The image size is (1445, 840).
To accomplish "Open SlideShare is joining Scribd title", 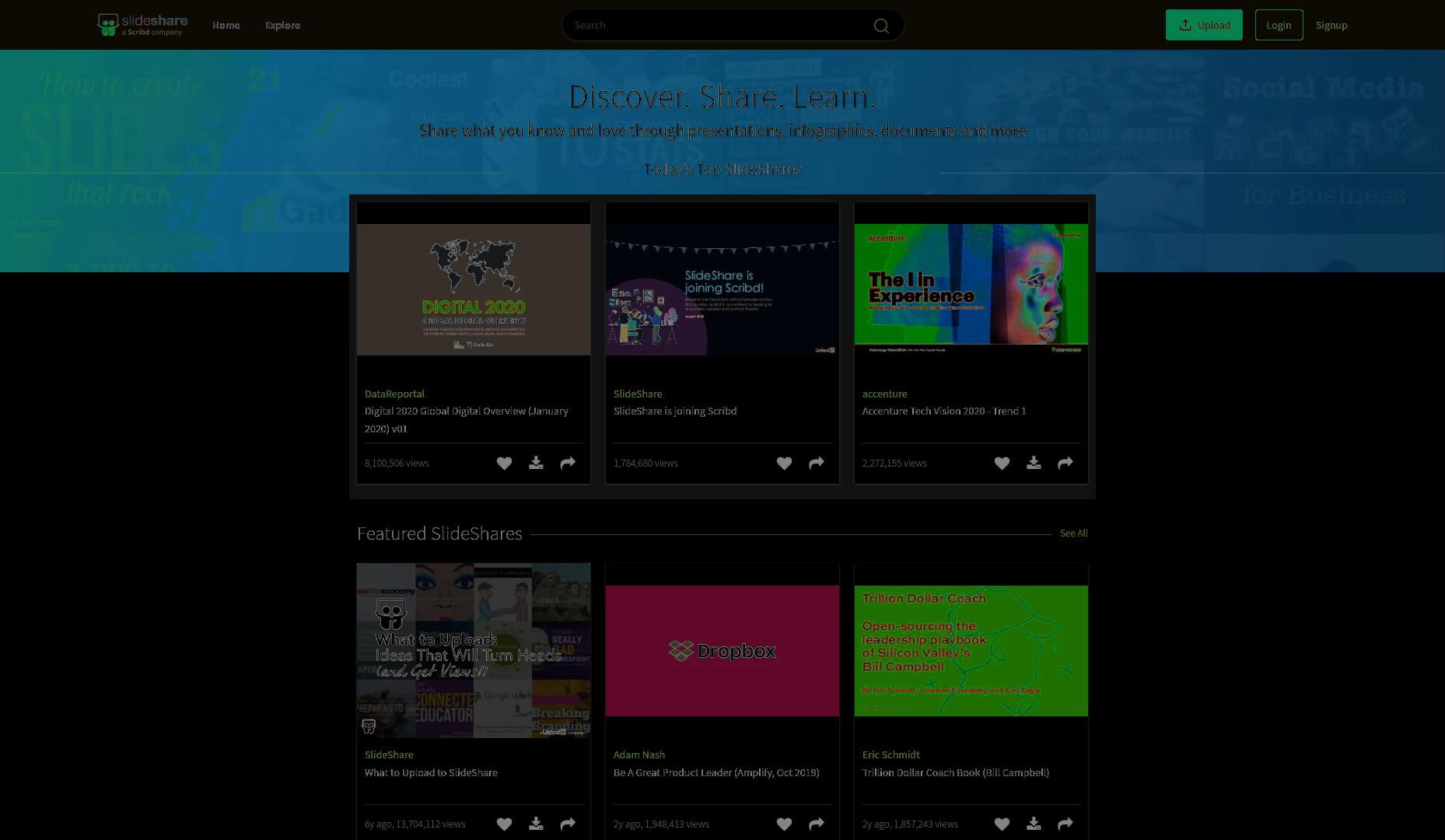I will (x=675, y=411).
